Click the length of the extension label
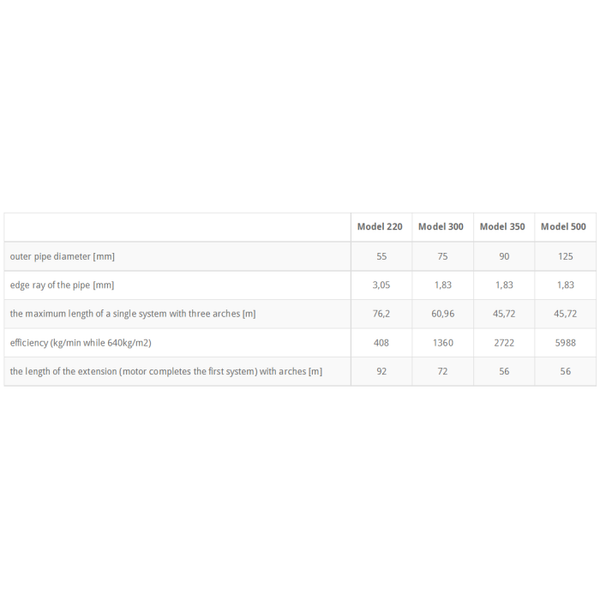Image resolution: width=600 pixels, height=600 pixels. pyautogui.click(x=166, y=371)
